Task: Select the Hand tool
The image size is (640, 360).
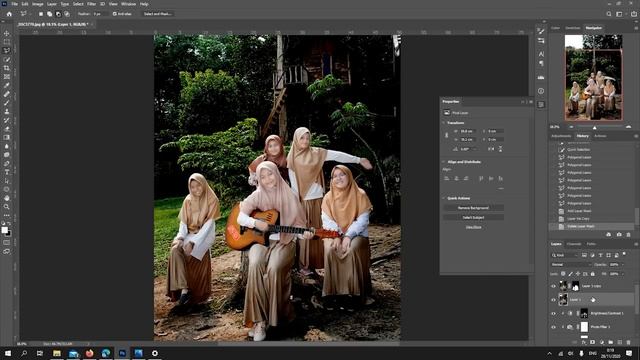Action: pos(7,198)
